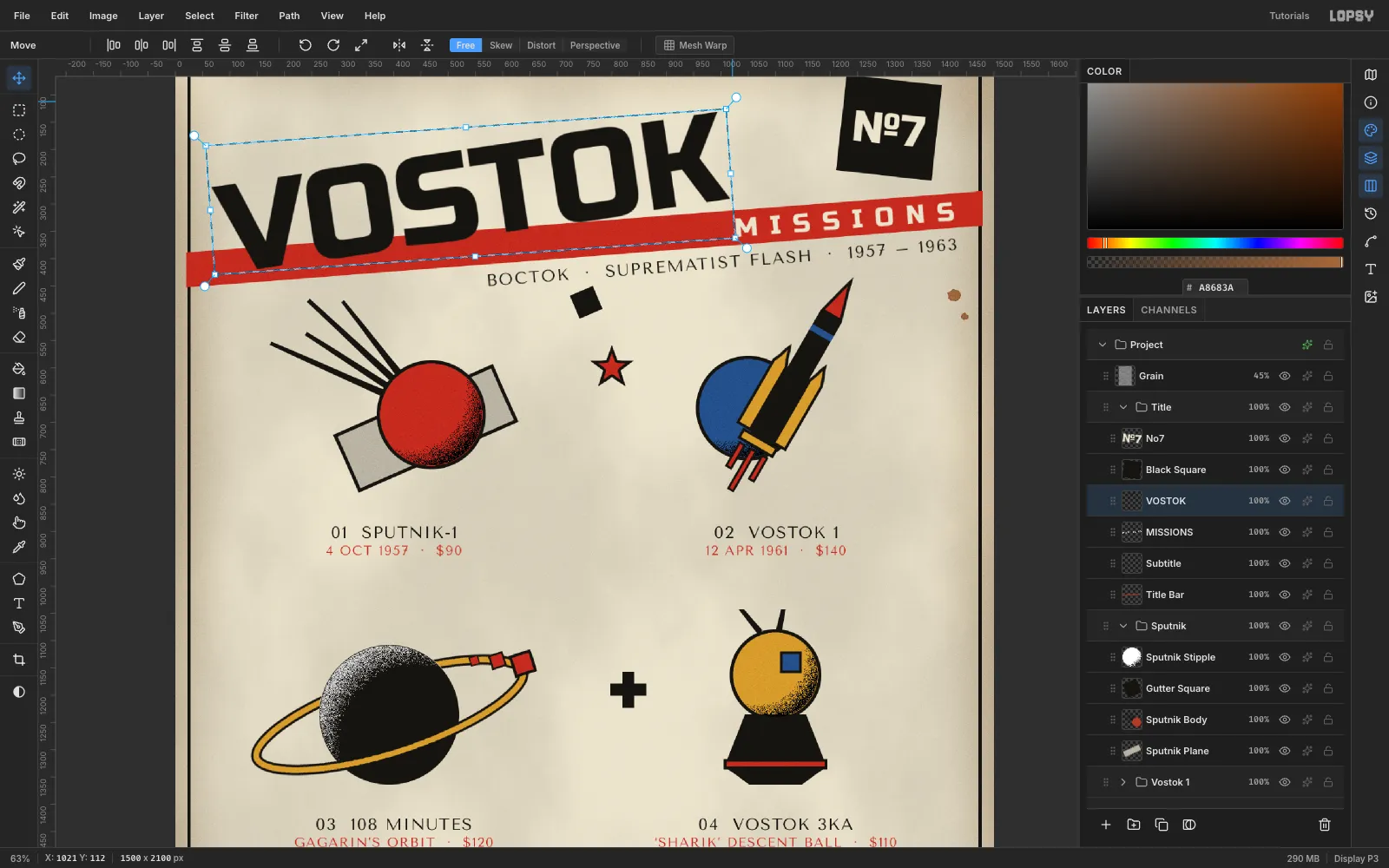Align left edges in options bar
The width and height of the screenshot is (1389, 868).
114,45
